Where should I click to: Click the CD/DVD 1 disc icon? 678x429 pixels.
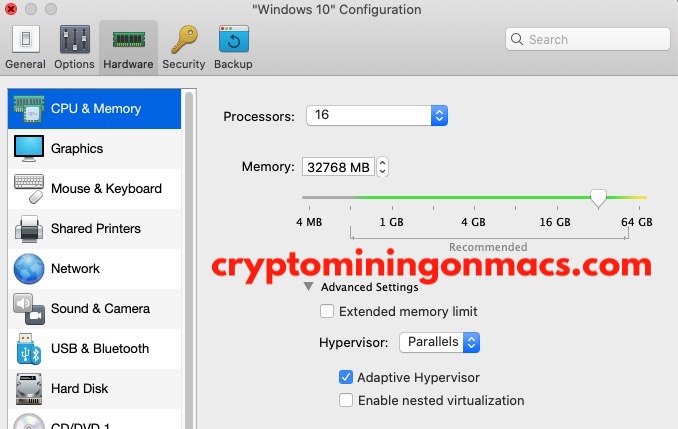(29, 422)
